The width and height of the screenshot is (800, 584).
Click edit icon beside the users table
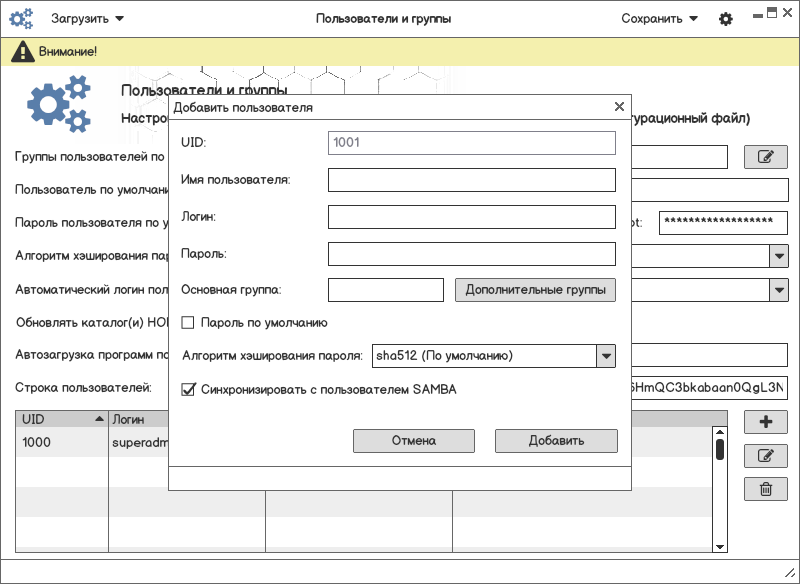pyautogui.click(x=766, y=456)
